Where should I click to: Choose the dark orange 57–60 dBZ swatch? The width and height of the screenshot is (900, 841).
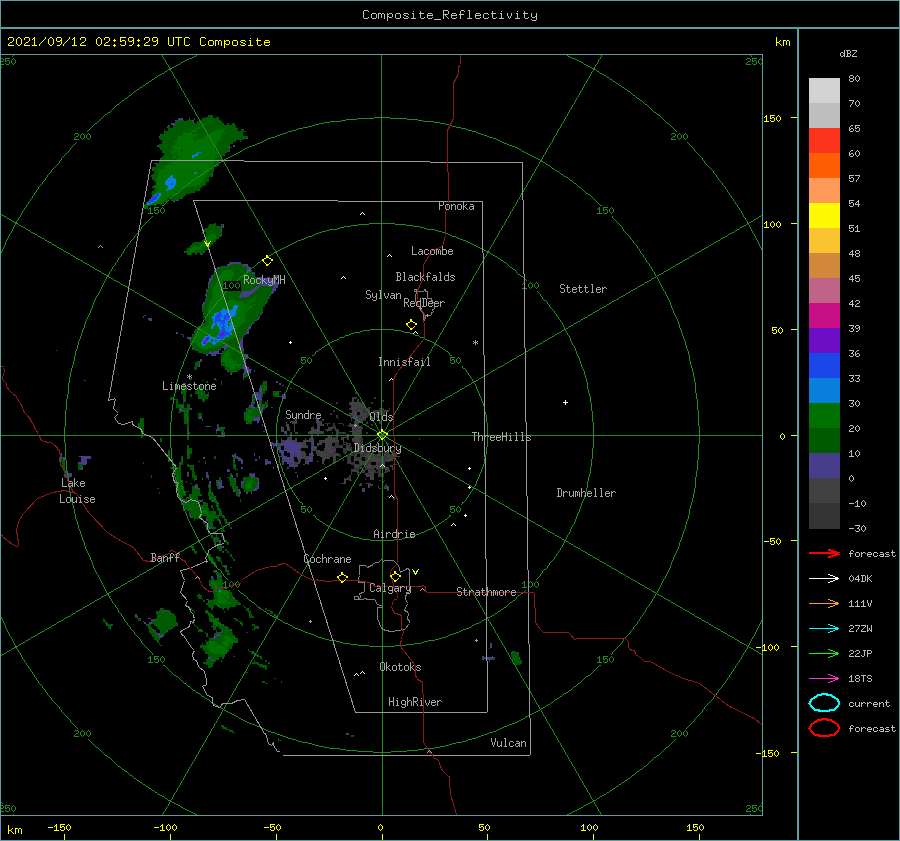tap(824, 165)
